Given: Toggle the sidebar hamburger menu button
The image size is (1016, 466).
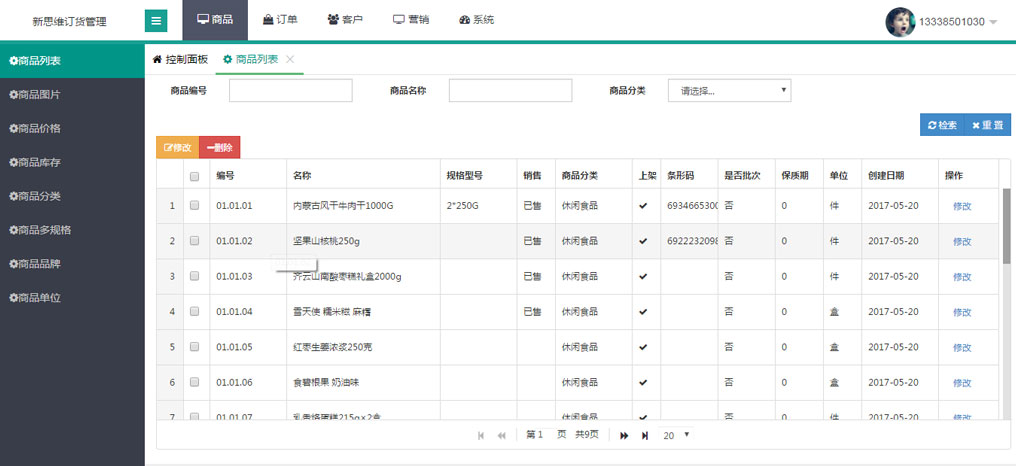Looking at the screenshot, I should [156, 21].
